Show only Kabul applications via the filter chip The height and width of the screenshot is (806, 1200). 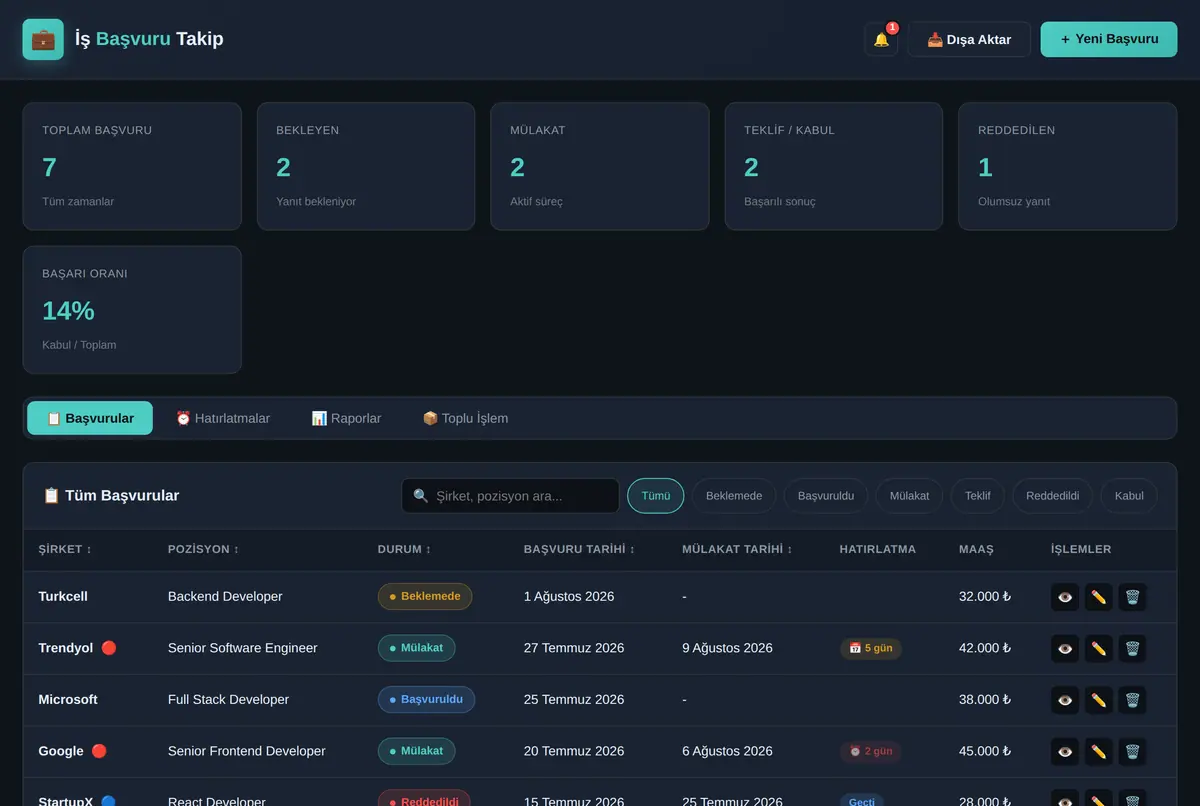1129,496
